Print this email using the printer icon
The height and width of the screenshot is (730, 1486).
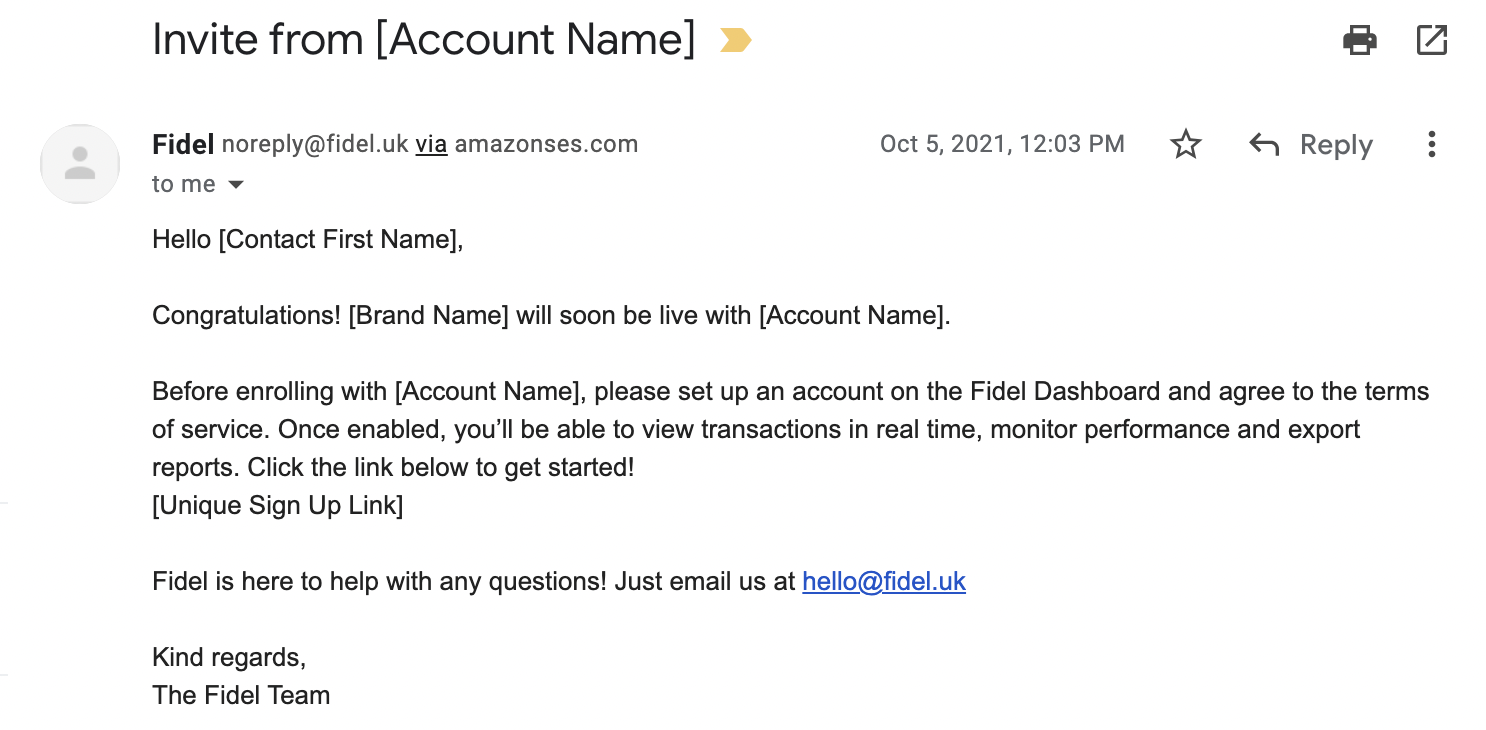pos(1359,41)
